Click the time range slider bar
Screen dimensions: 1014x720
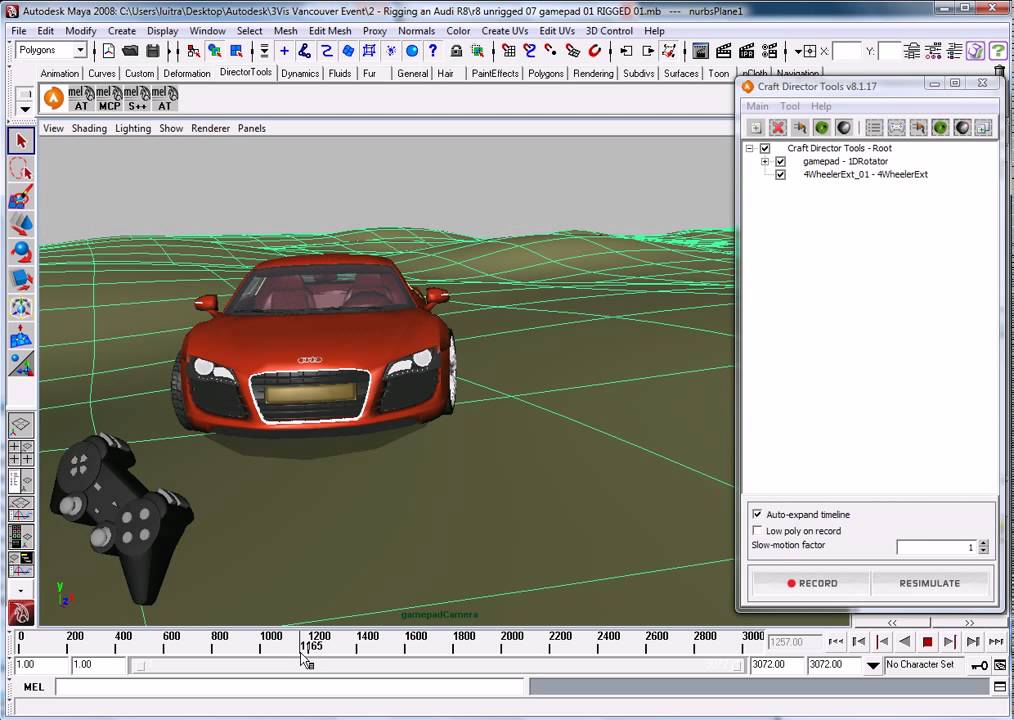click(x=438, y=665)
